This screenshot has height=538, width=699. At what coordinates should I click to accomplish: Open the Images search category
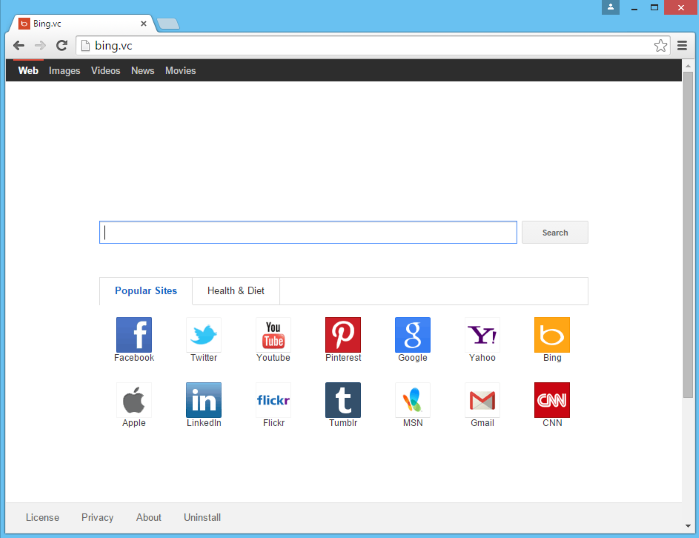coord(64,71)
